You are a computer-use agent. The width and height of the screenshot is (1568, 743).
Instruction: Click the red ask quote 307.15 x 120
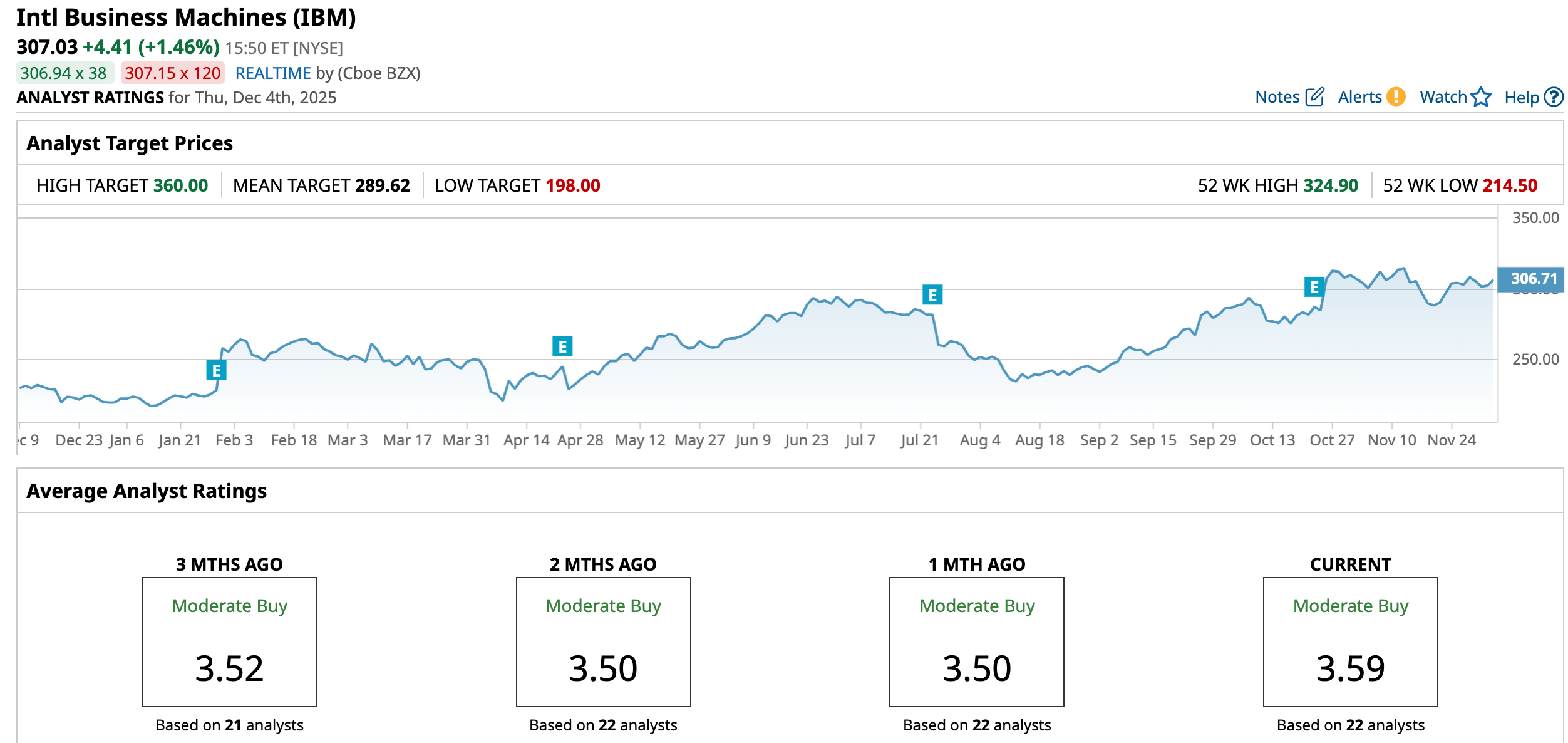[172, 73]
